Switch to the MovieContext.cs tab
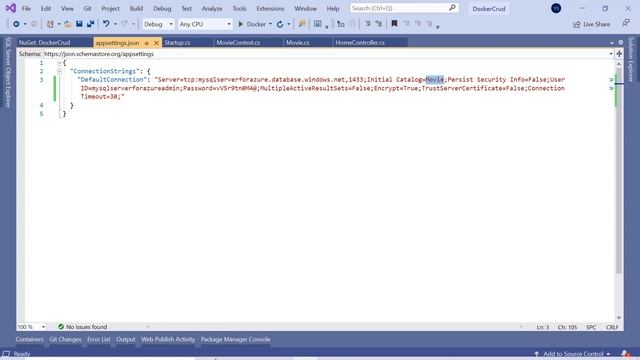Screen dimensions: 640x360 pos(248,42)
